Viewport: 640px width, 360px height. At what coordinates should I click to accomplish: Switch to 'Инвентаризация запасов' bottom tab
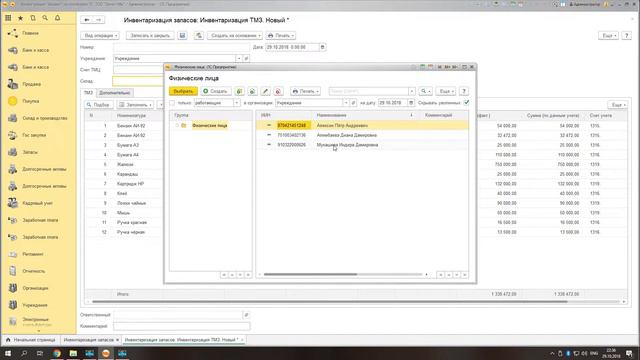pos(89,340)
